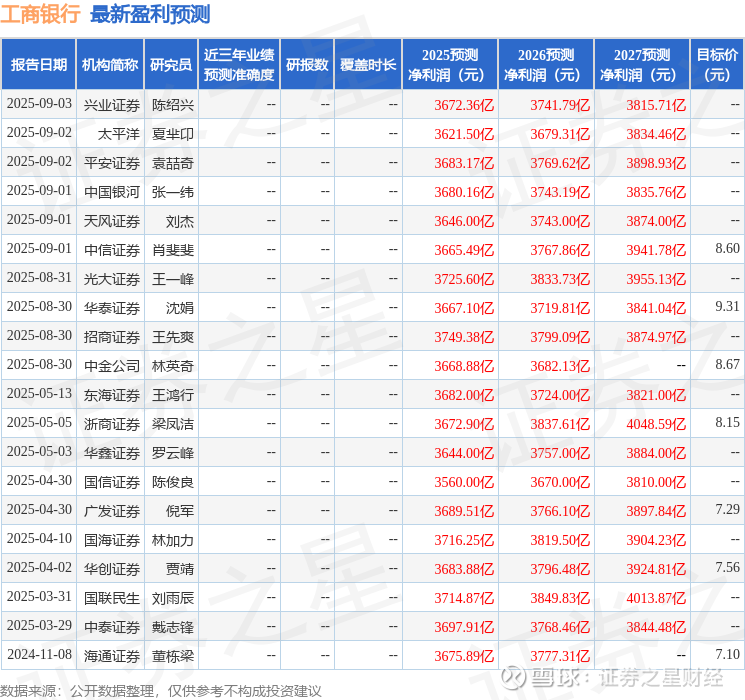Click 2025 profit value 3749.38亿
The image size is (745, 700).
[464, 337]
